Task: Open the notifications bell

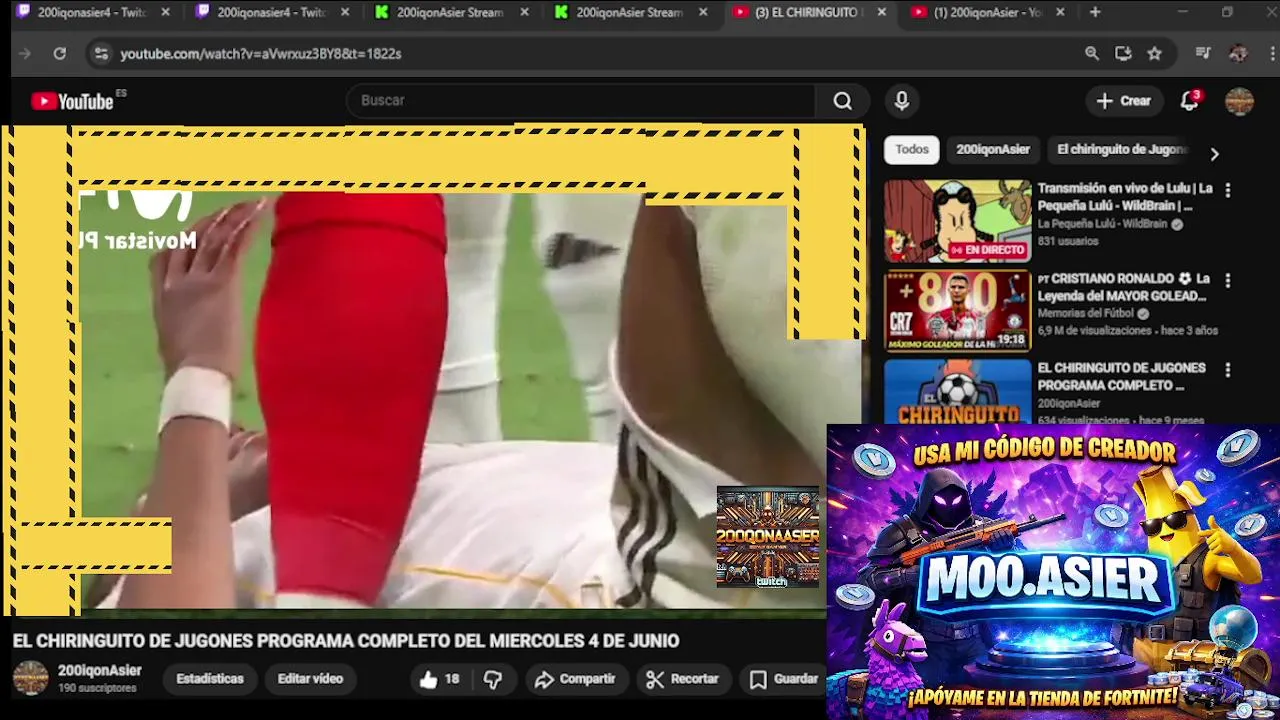Action: click(x=1189, y=101)
